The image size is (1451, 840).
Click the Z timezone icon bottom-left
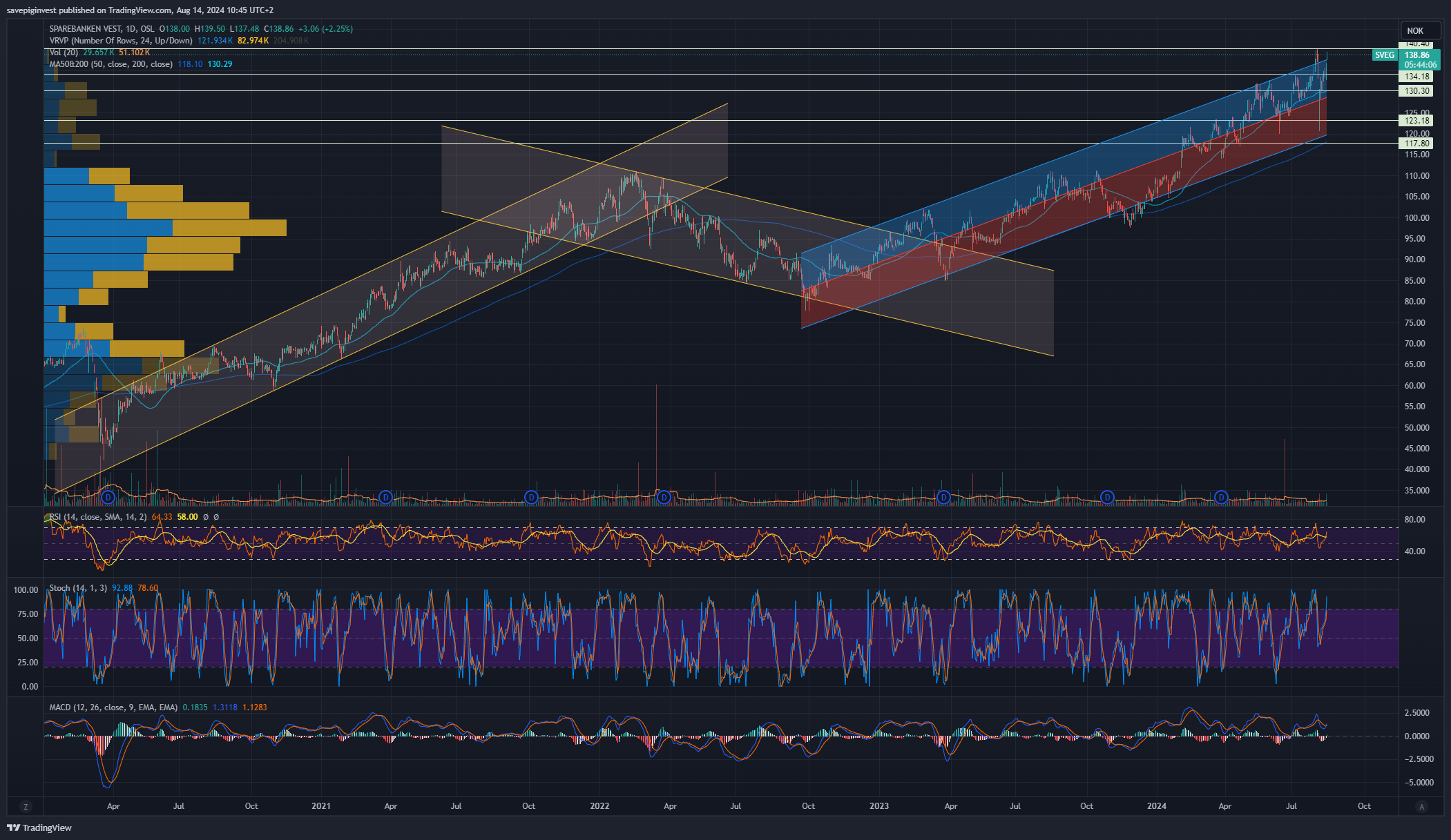tap(26, 806)
